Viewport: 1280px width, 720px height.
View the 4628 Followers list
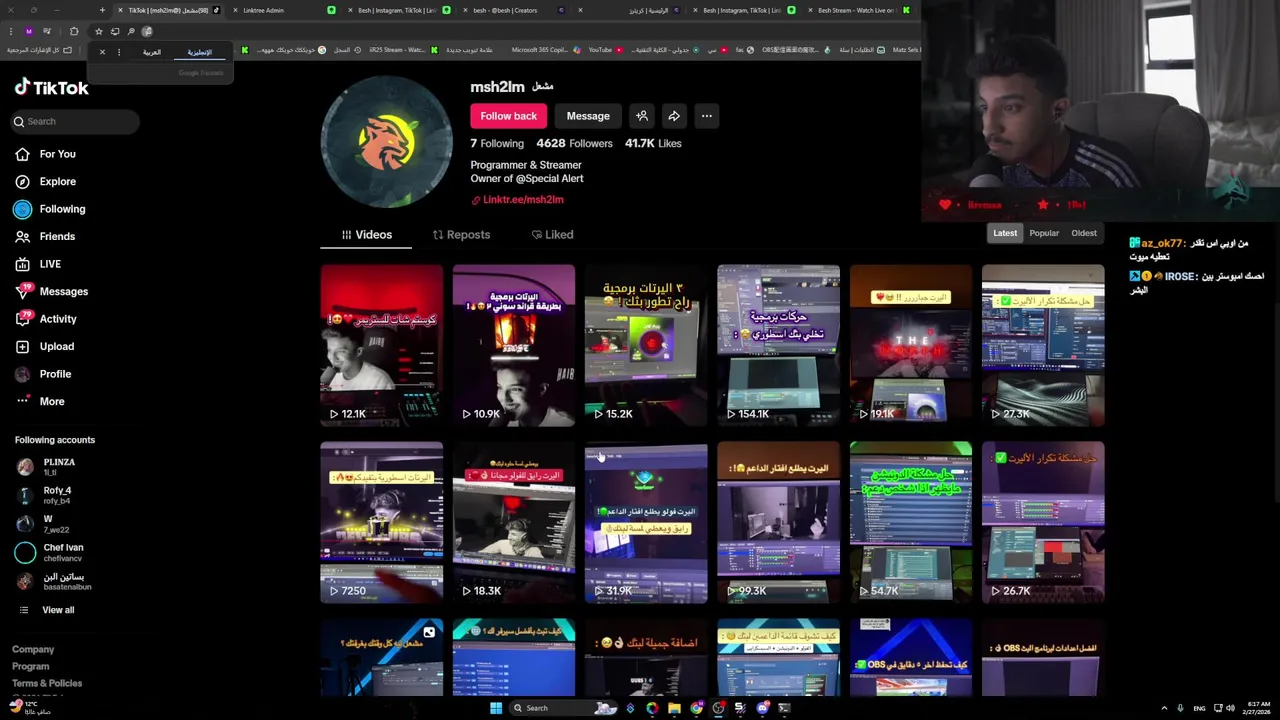pos(574,144)
